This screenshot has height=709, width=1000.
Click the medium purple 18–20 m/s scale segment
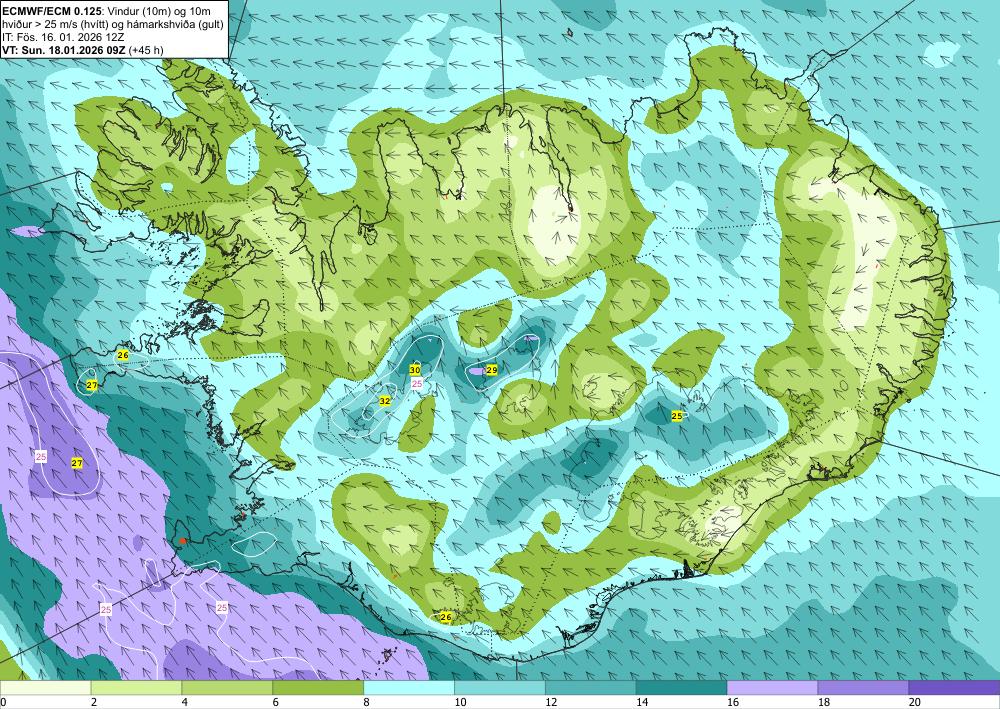tap(864, 687)
